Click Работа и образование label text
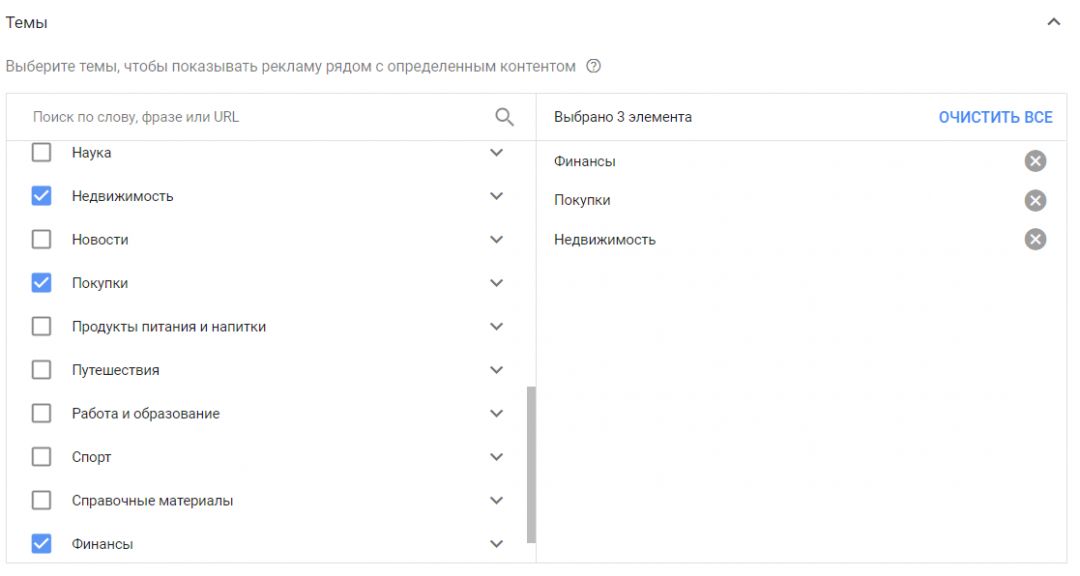The width and height of the screenshot is (1080, 576). (145, 414)
